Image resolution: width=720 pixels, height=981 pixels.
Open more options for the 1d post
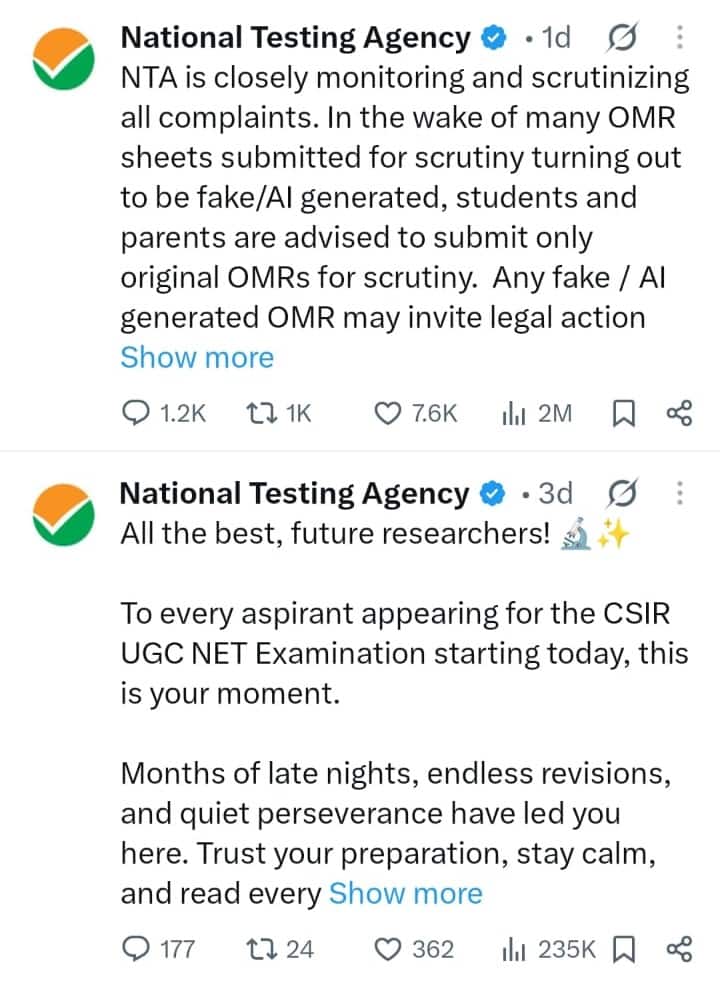(x=680, y=38)
